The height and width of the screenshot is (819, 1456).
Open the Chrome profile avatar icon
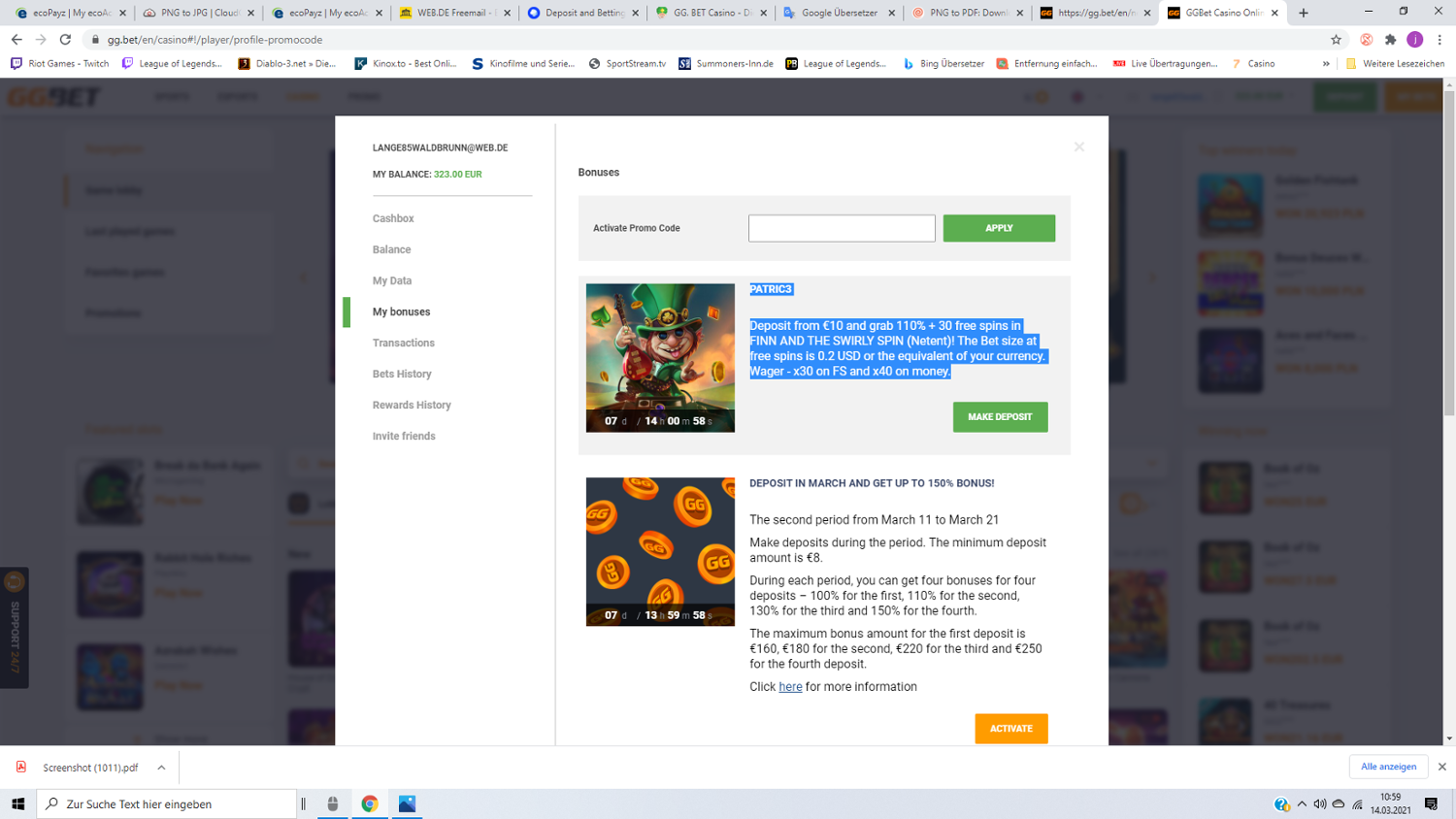coord(1414,40)
